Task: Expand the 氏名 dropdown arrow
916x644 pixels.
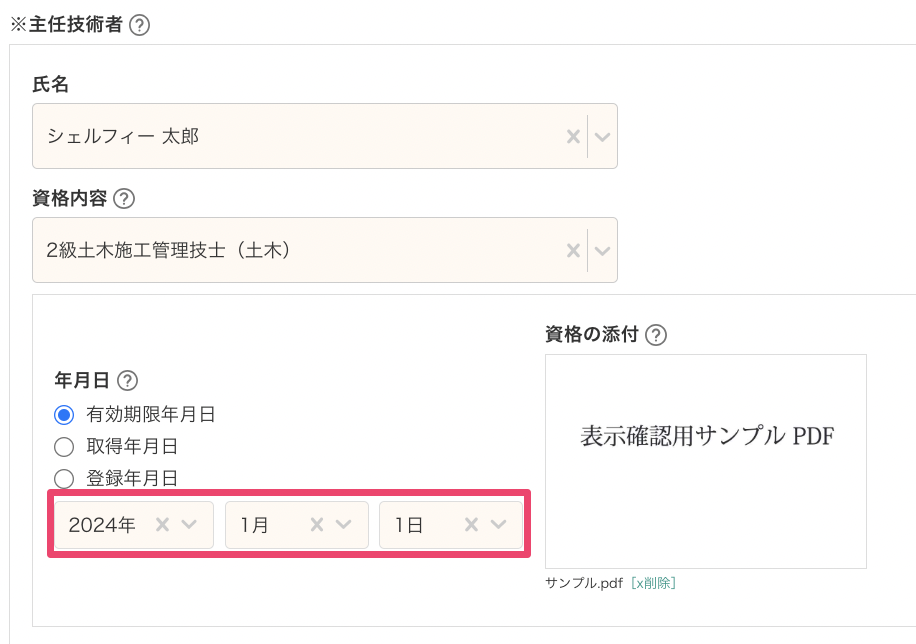Action: 602,137
